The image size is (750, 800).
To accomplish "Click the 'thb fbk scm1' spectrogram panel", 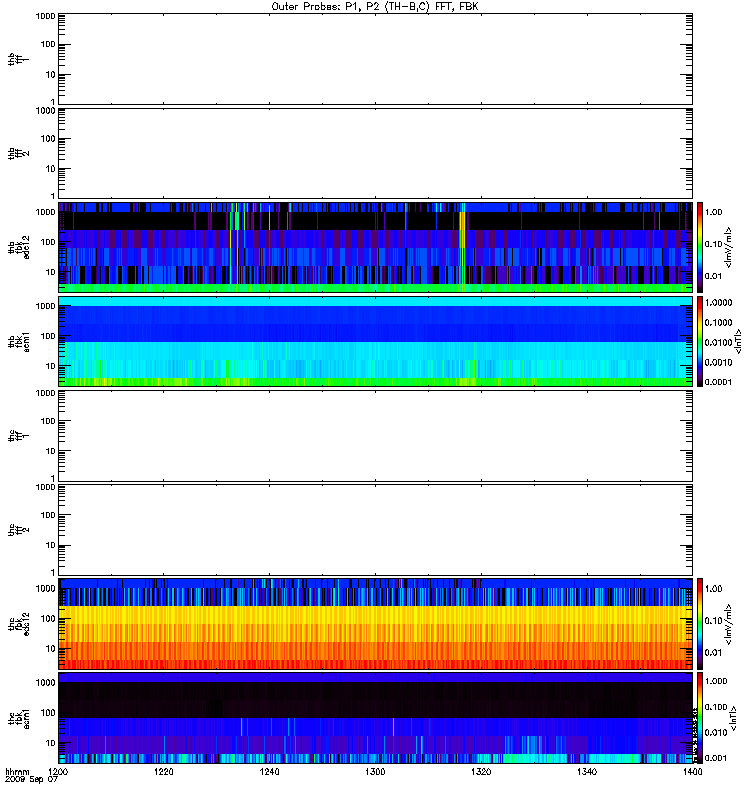I will click(x=376, y=341).
